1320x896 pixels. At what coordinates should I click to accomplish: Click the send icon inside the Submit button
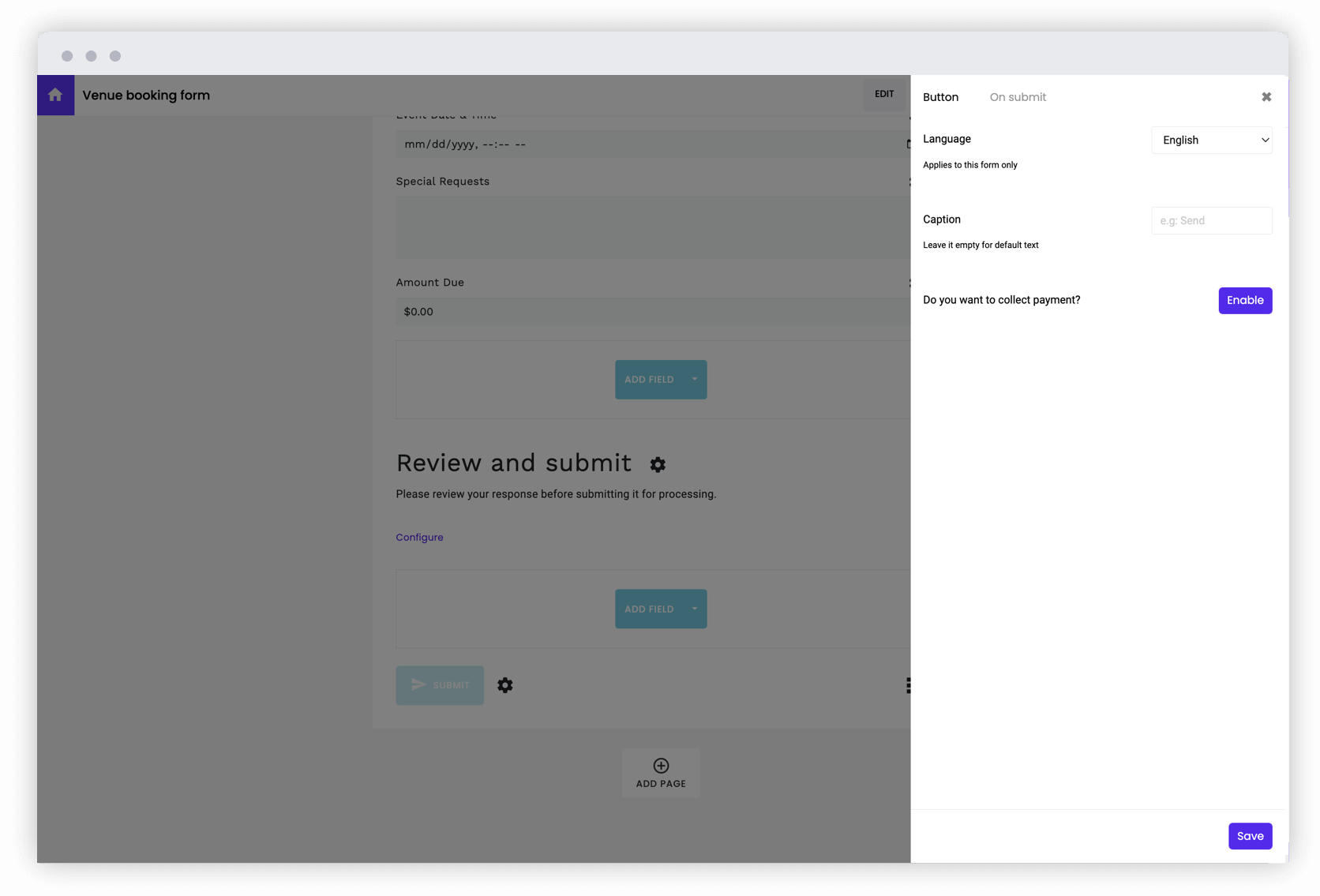(x=418, y=684)
